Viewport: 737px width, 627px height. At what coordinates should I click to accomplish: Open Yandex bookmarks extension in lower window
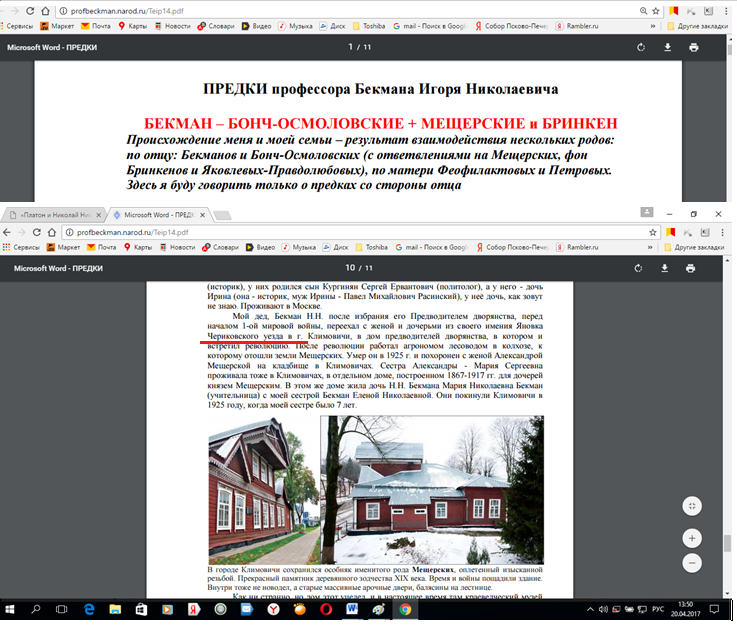point(671,232)
